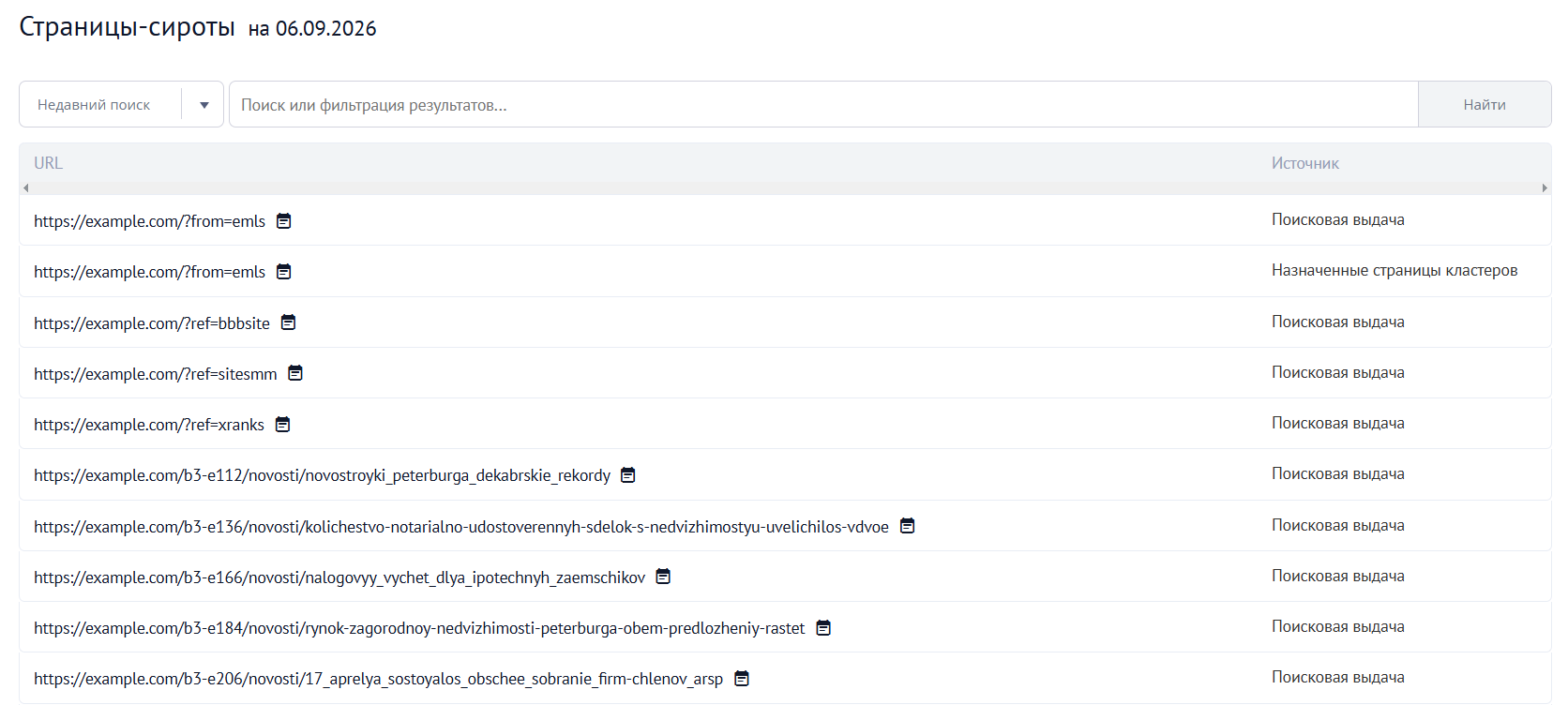Viewport: 1568px width, 705px height.
Task: Click the details icon after kolichestvo-notarialno URL
Action: click(908, 526)
